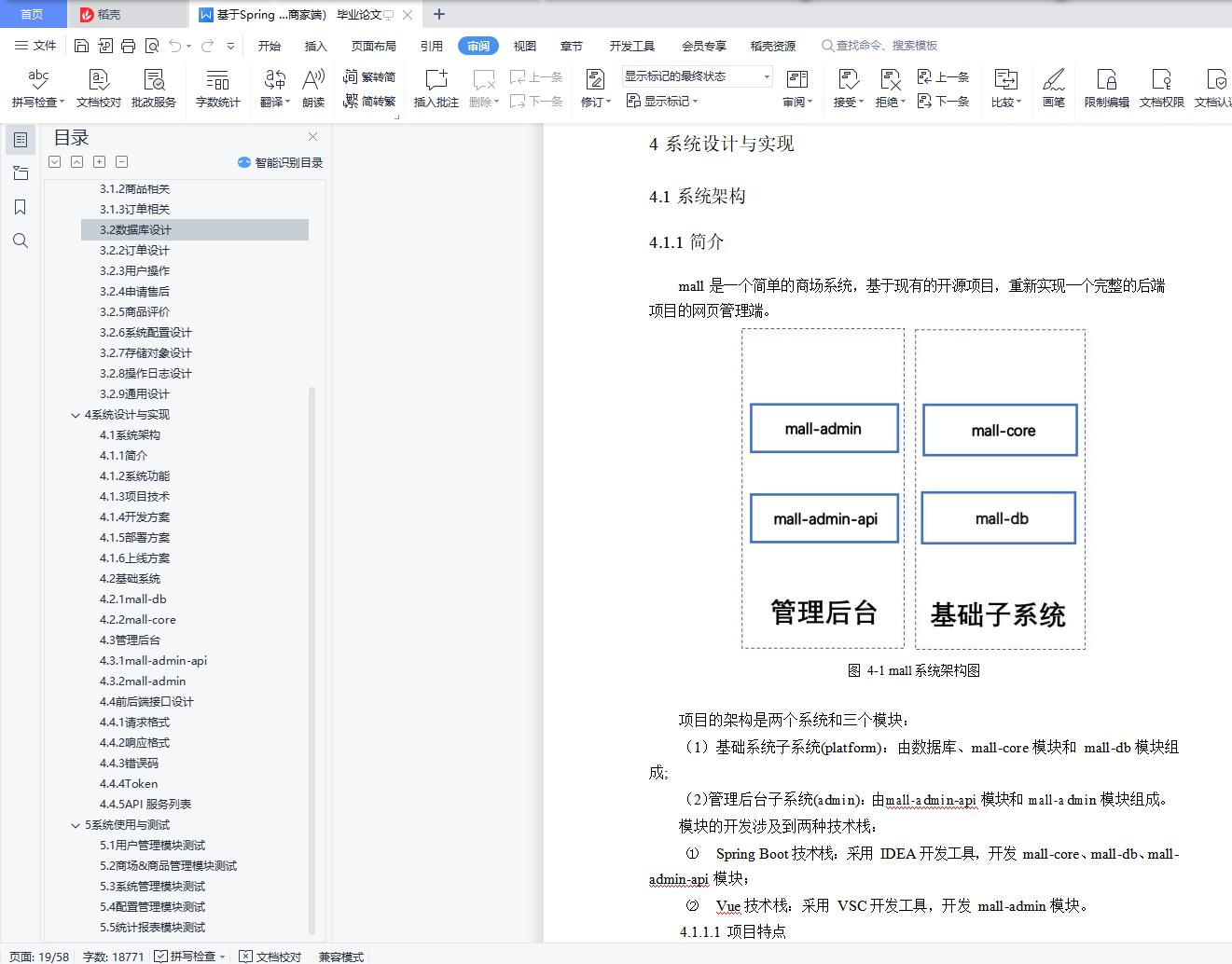Viewport: 1232px width, 964px height.
Task: Toggle 拼写检查 in the status bar
Action: point(189,957)
